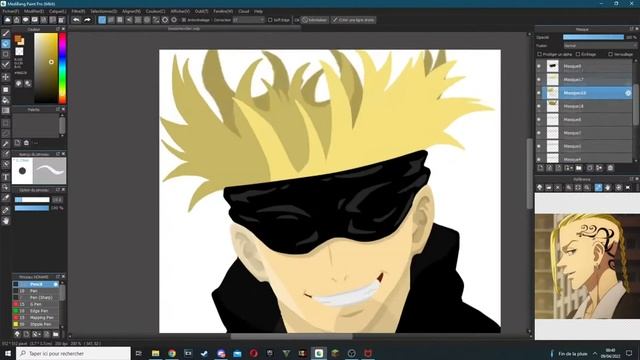This screenshot has height=360, width=640.
Task: Zoom in on the Reference image
Action: click(569, 187)
